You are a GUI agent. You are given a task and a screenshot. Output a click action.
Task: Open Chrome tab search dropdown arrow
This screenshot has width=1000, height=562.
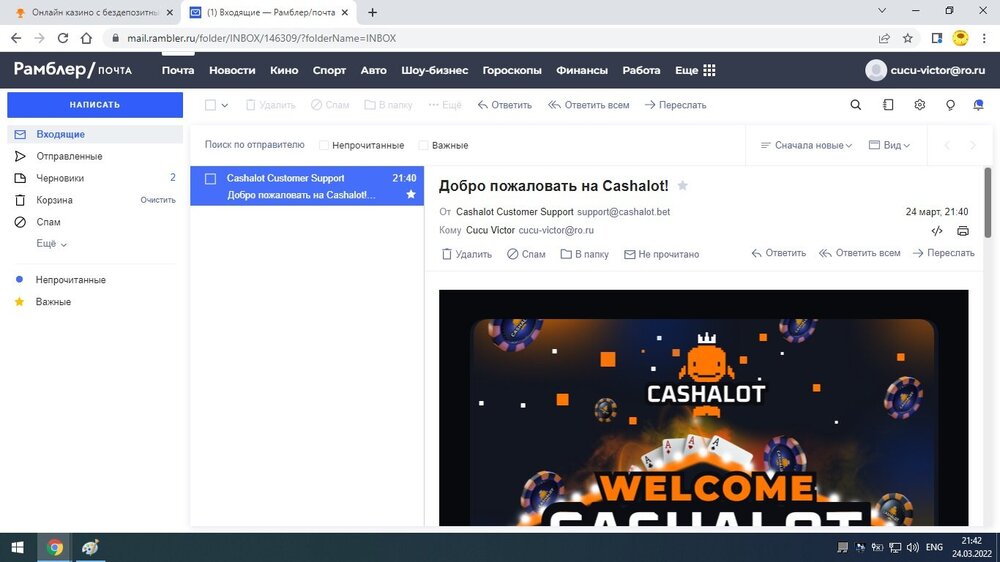click(882, 11)
